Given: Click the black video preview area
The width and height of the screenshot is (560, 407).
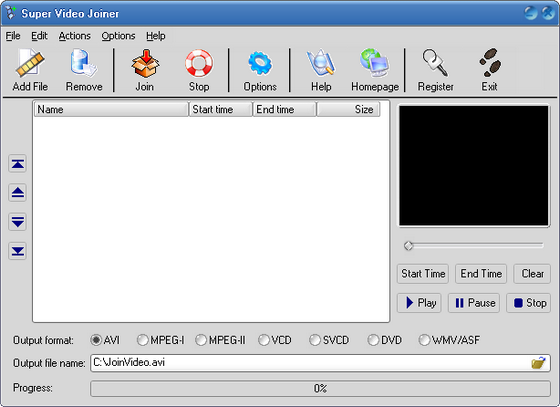Looking at the screenshot, I should point(474,166).
